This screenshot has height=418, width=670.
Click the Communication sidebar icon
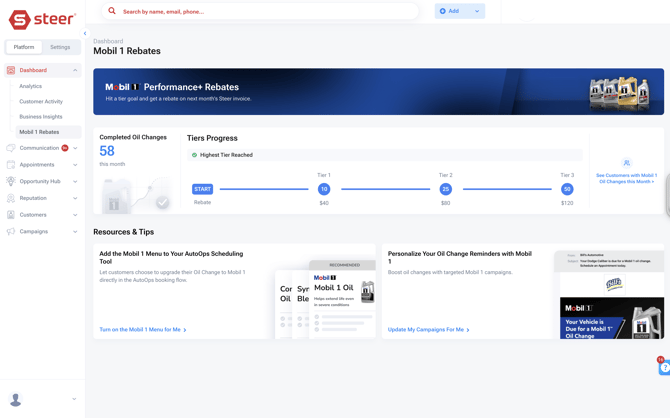[x=11, y=148]
